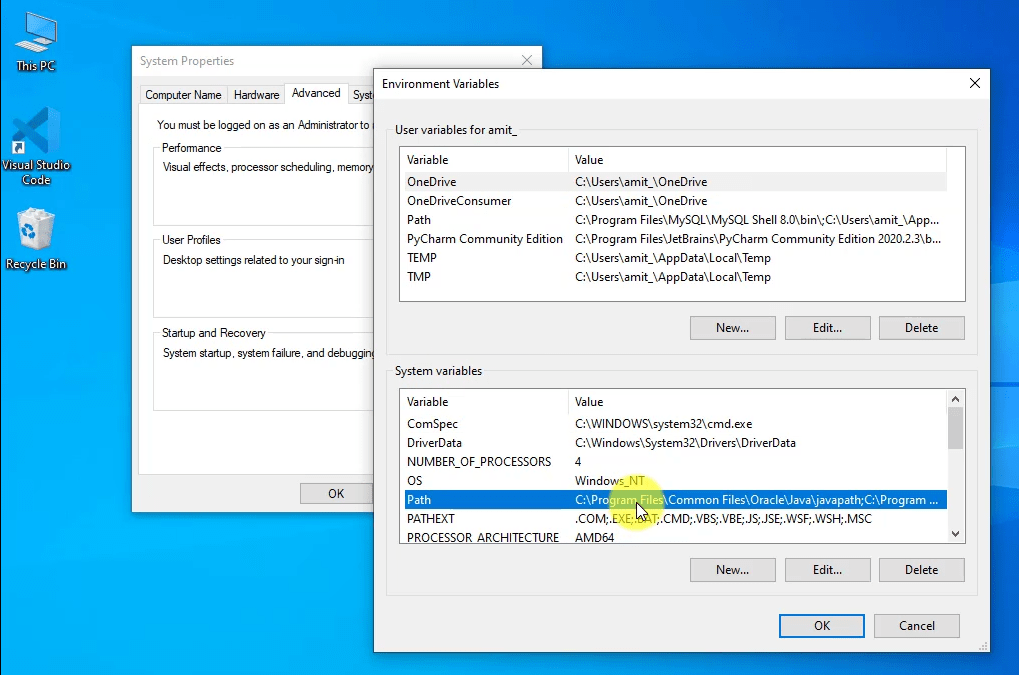
Task: Click Delete under user variables
Action: tap(921, 327)
